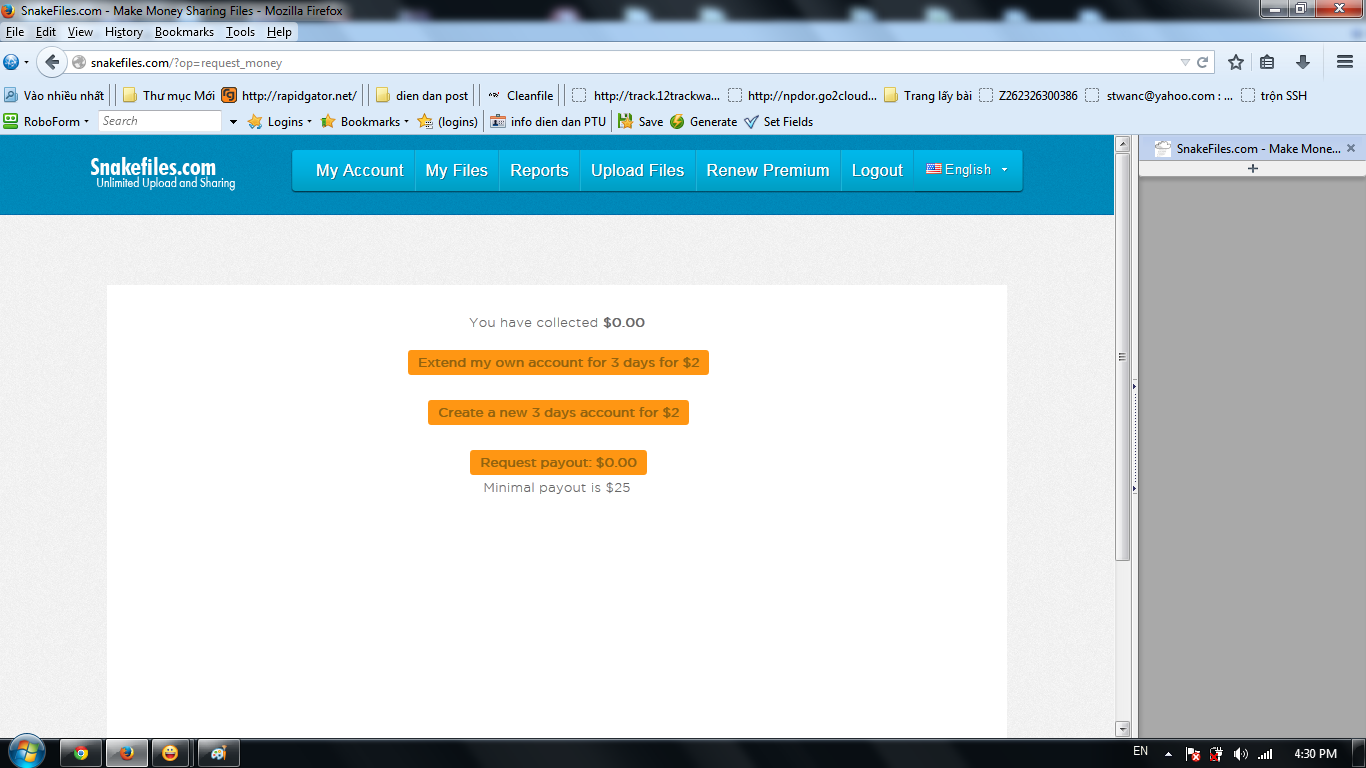Click the Firefox taskbar icon
The width and height of the screenshot is (1366, 768).
tap(127, 753)
